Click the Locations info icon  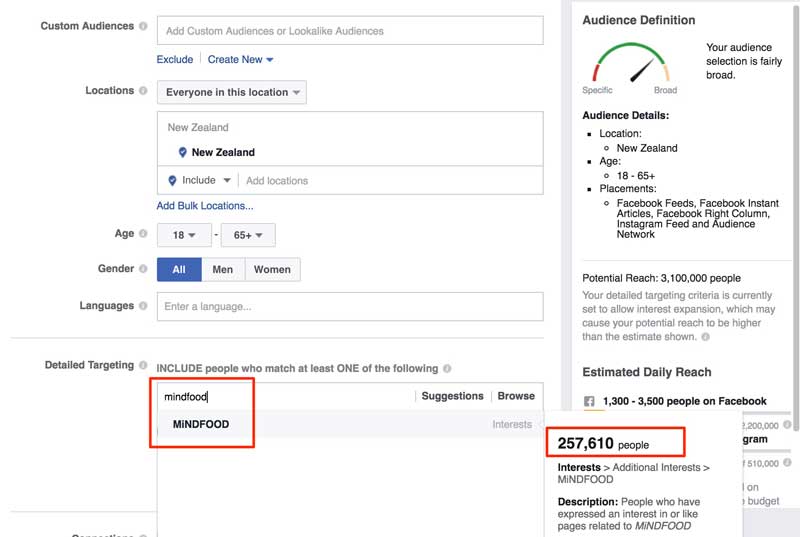[143, 90]
